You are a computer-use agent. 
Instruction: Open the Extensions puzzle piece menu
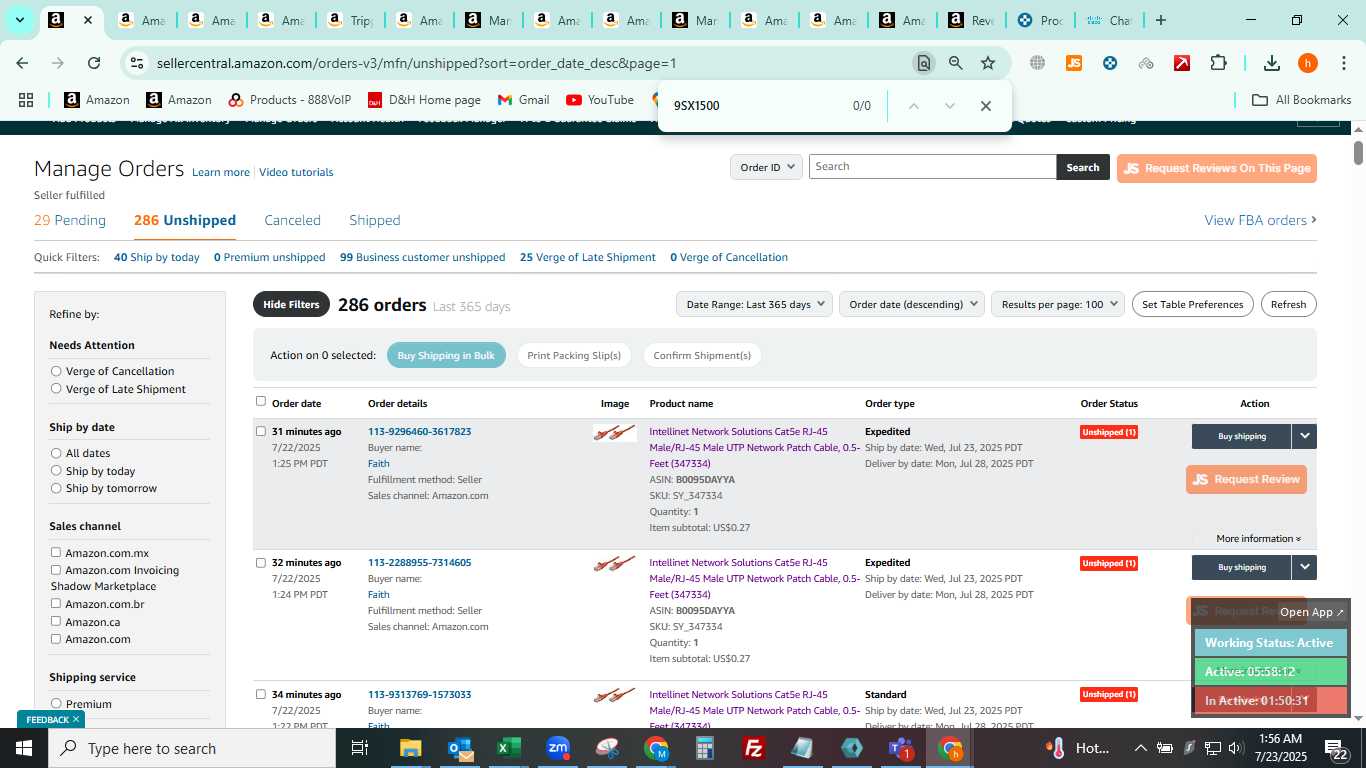1218,63
